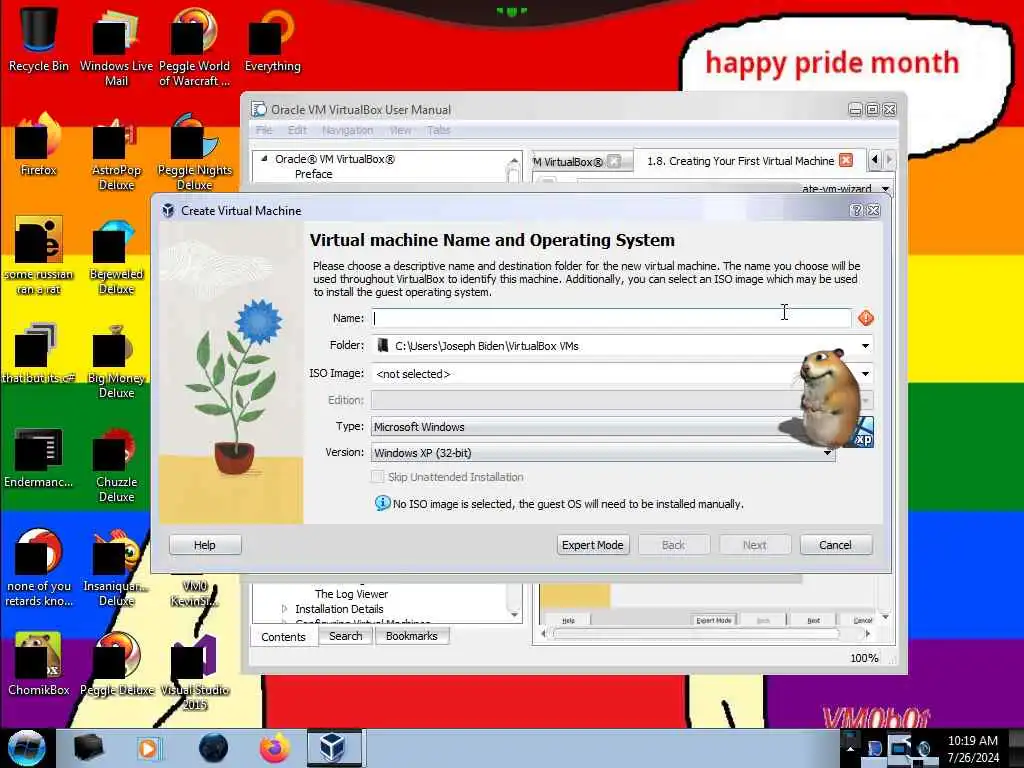Open the Folder dropdown arrow
This screenshot has width=1024, height=768.
pyautogui.click(x=865, y=345)
